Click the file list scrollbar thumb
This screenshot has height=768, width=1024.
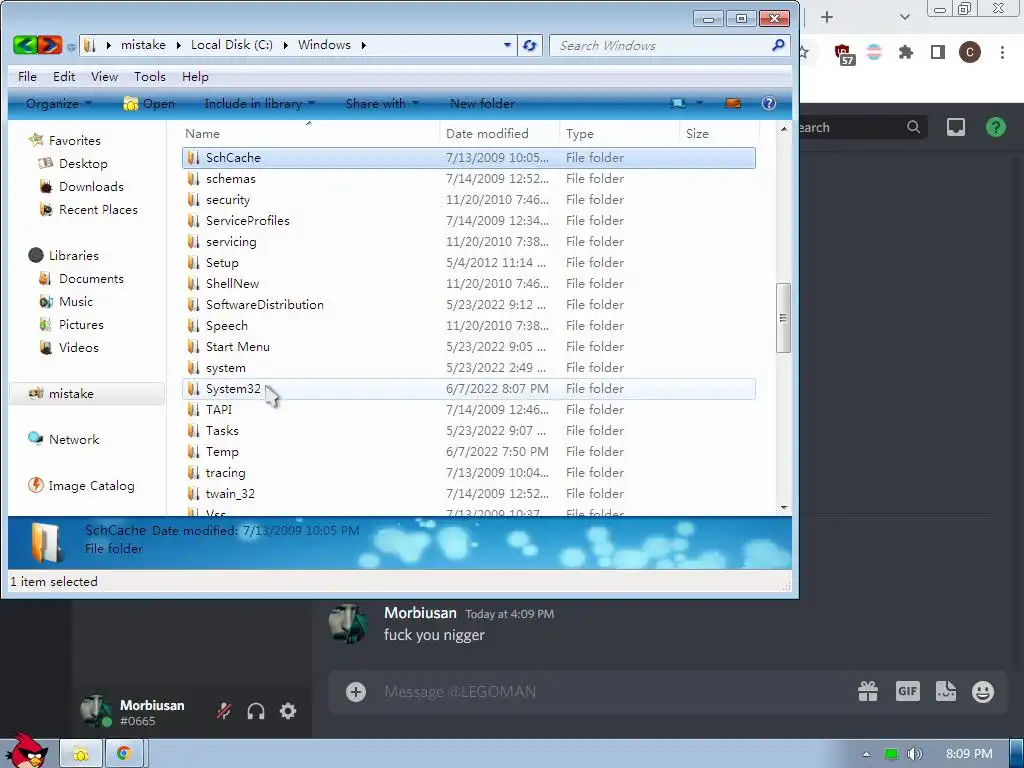(x=783, y=318)
